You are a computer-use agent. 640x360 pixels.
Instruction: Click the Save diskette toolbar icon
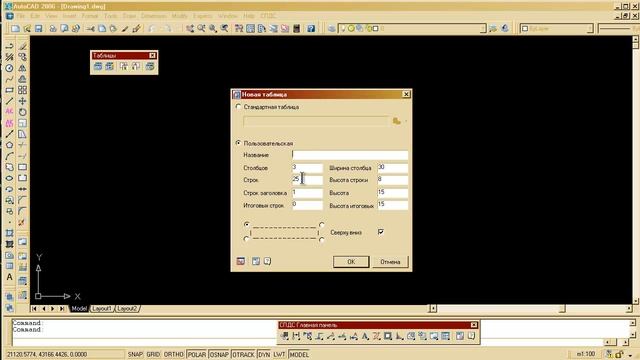(x=38, y=29)
